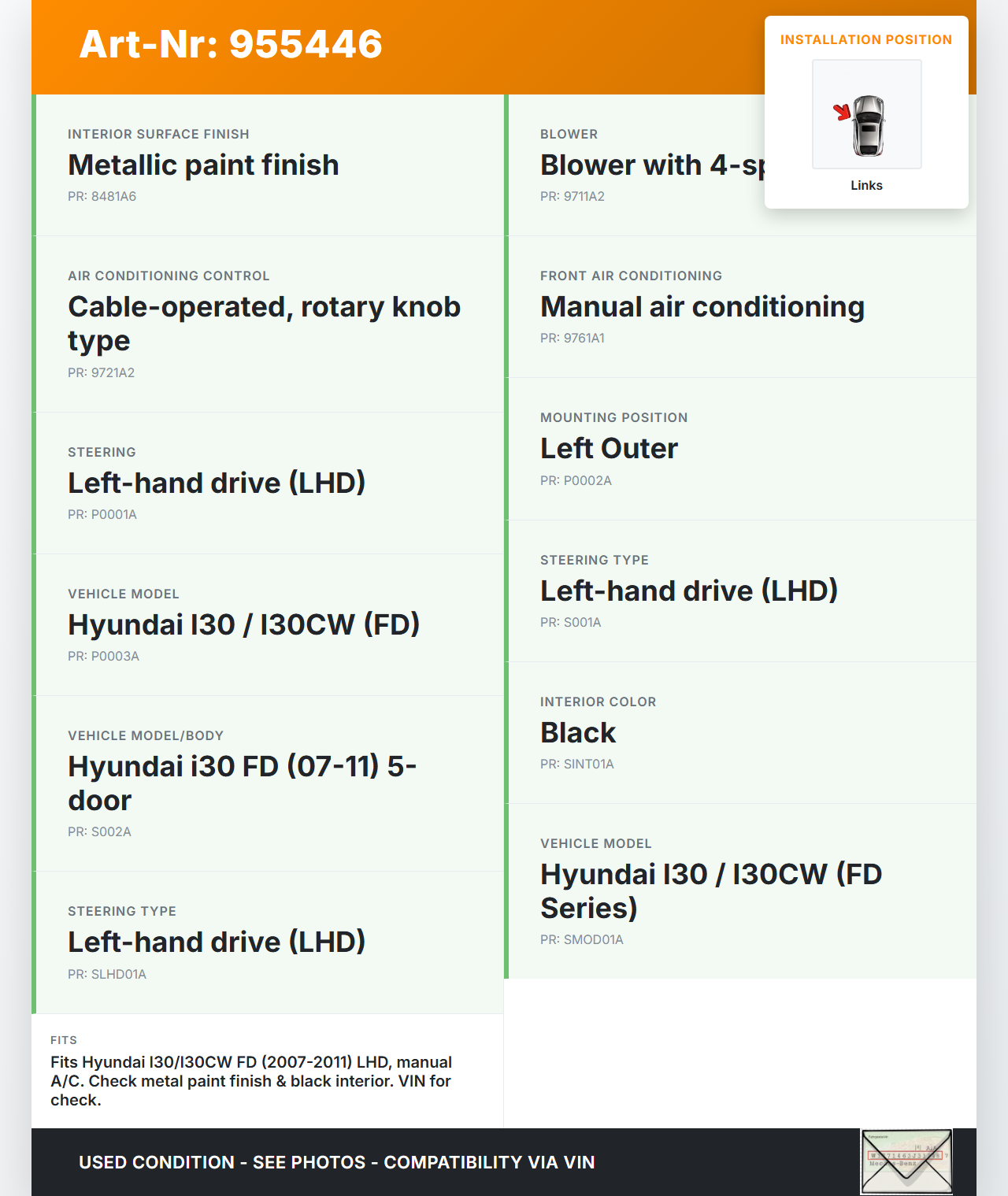Click the Fits compatibility description text
The width and height of the screenshot is (1008, 1196).
point(250,1081)
